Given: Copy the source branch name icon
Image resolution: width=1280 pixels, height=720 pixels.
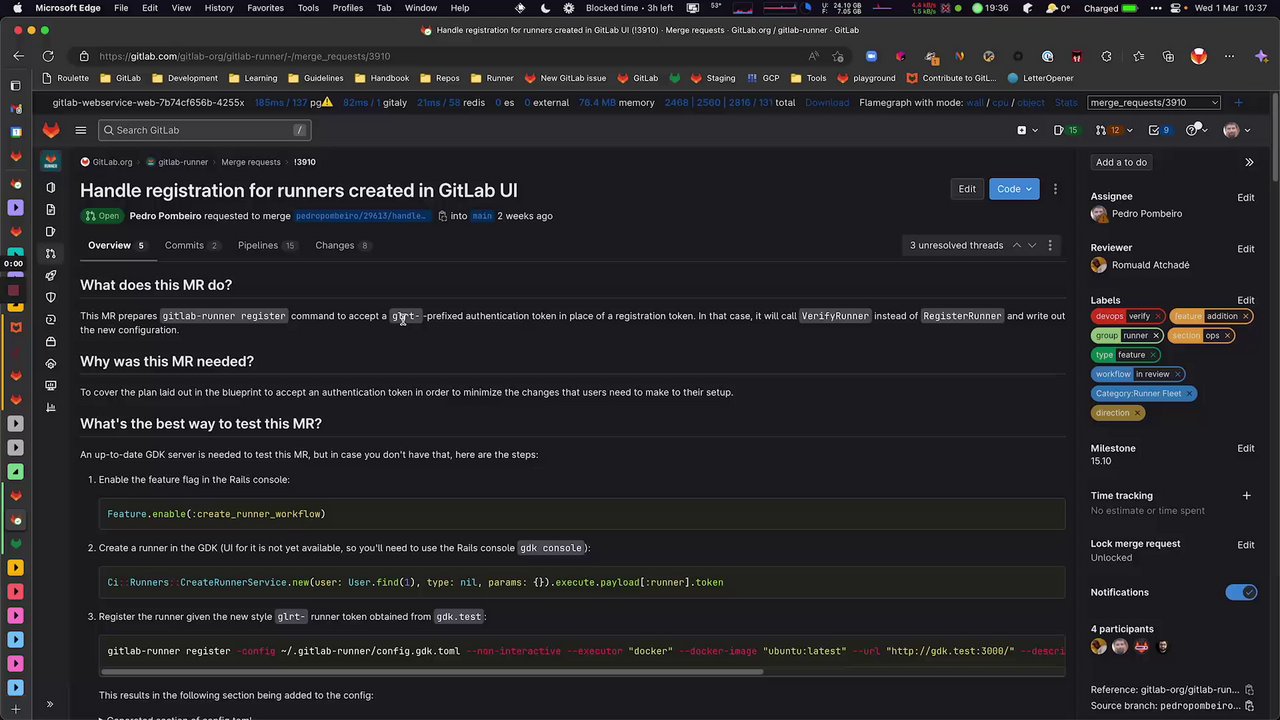Looking at the screenshot, I should [x=443, y=216].
